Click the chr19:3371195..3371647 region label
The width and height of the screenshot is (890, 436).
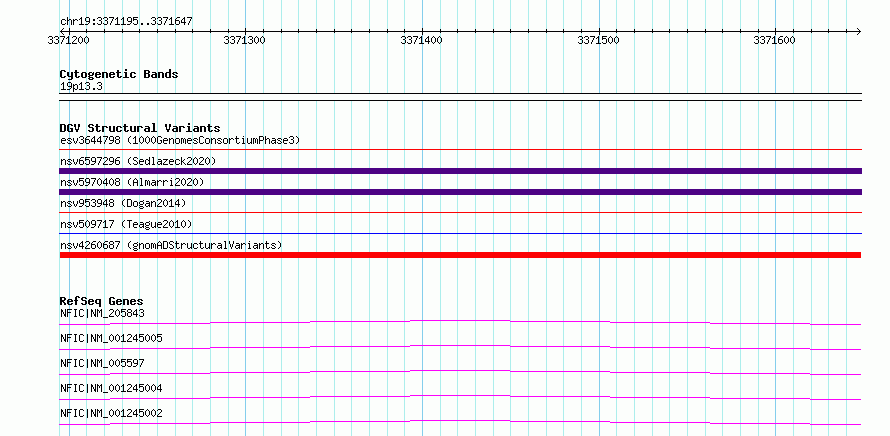click(126, 22)
